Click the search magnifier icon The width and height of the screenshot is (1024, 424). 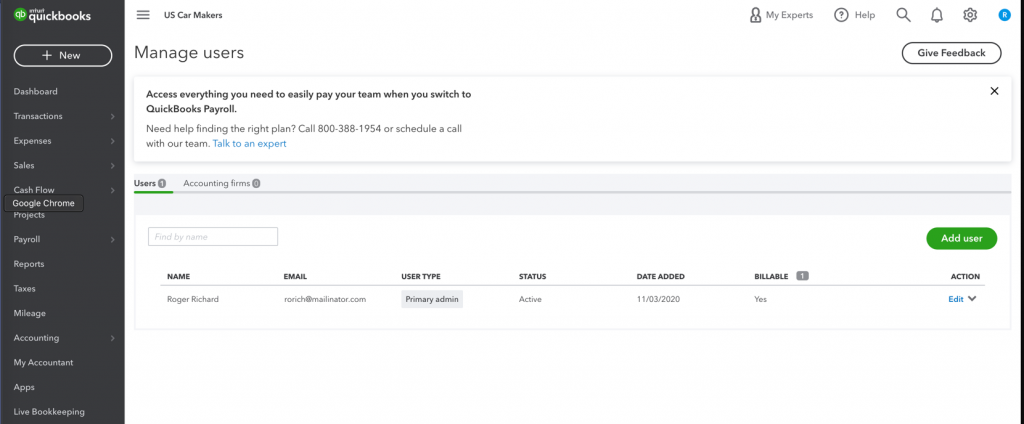tap(903, 15)
